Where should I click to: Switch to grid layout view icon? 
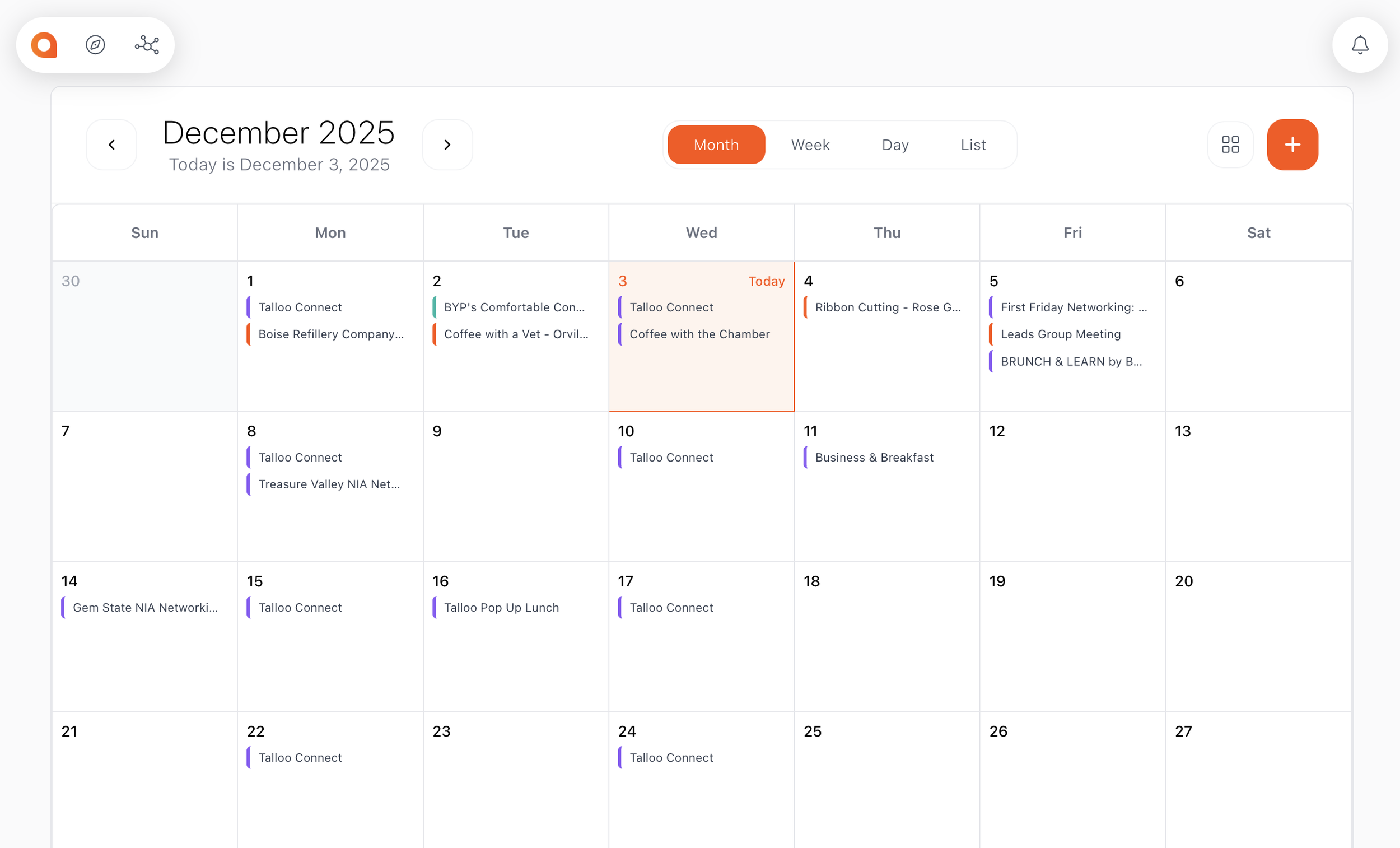point(1230,145)
